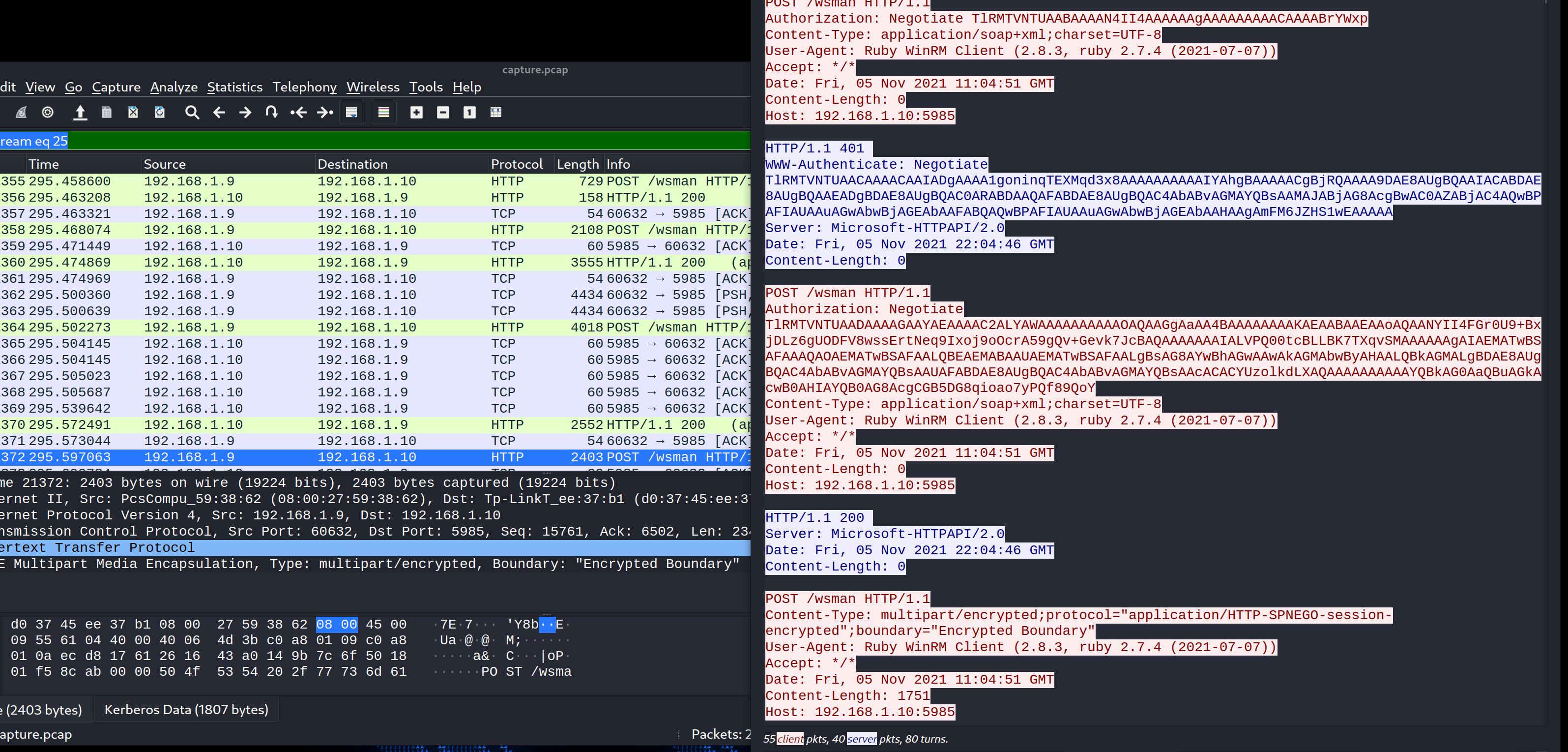1568x752 pixels.
Task: Jump to the last packet icon
Action: 325,112
